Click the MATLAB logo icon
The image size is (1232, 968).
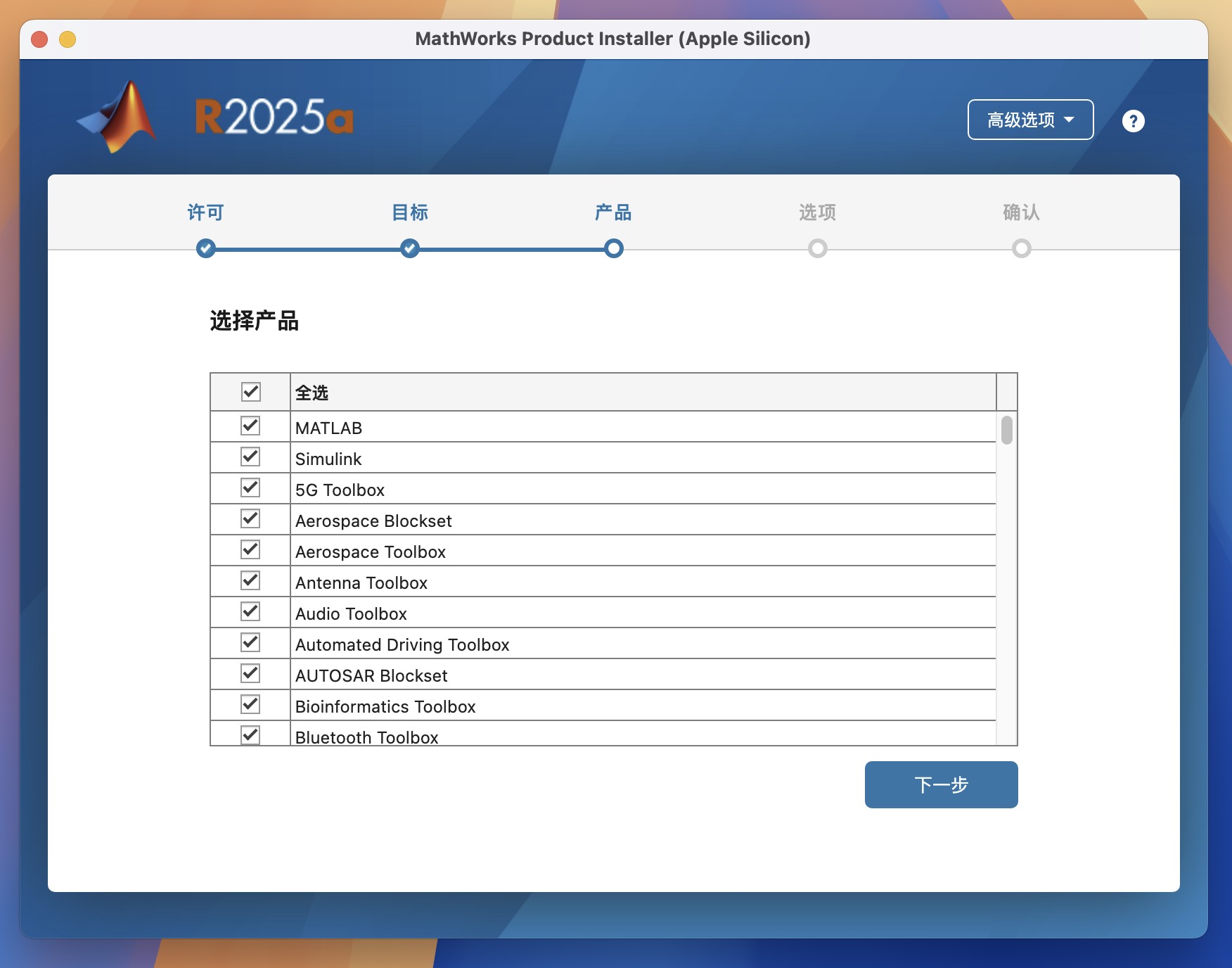coord(117,116)
